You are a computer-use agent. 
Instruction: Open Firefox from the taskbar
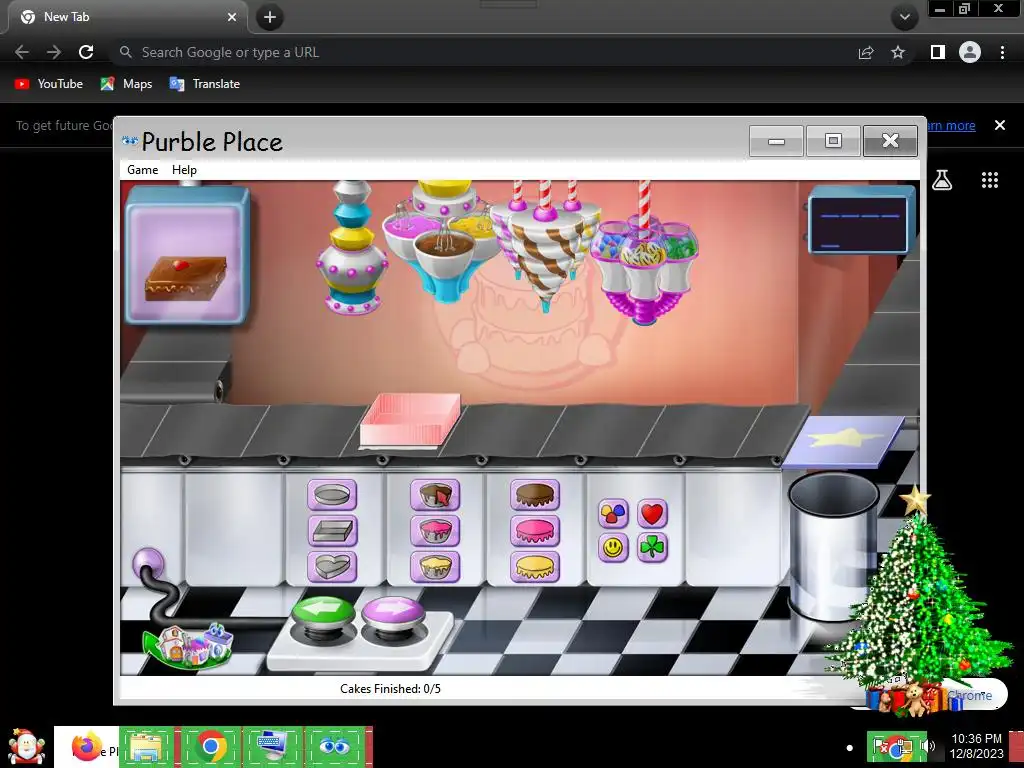[x=86, y=747]
